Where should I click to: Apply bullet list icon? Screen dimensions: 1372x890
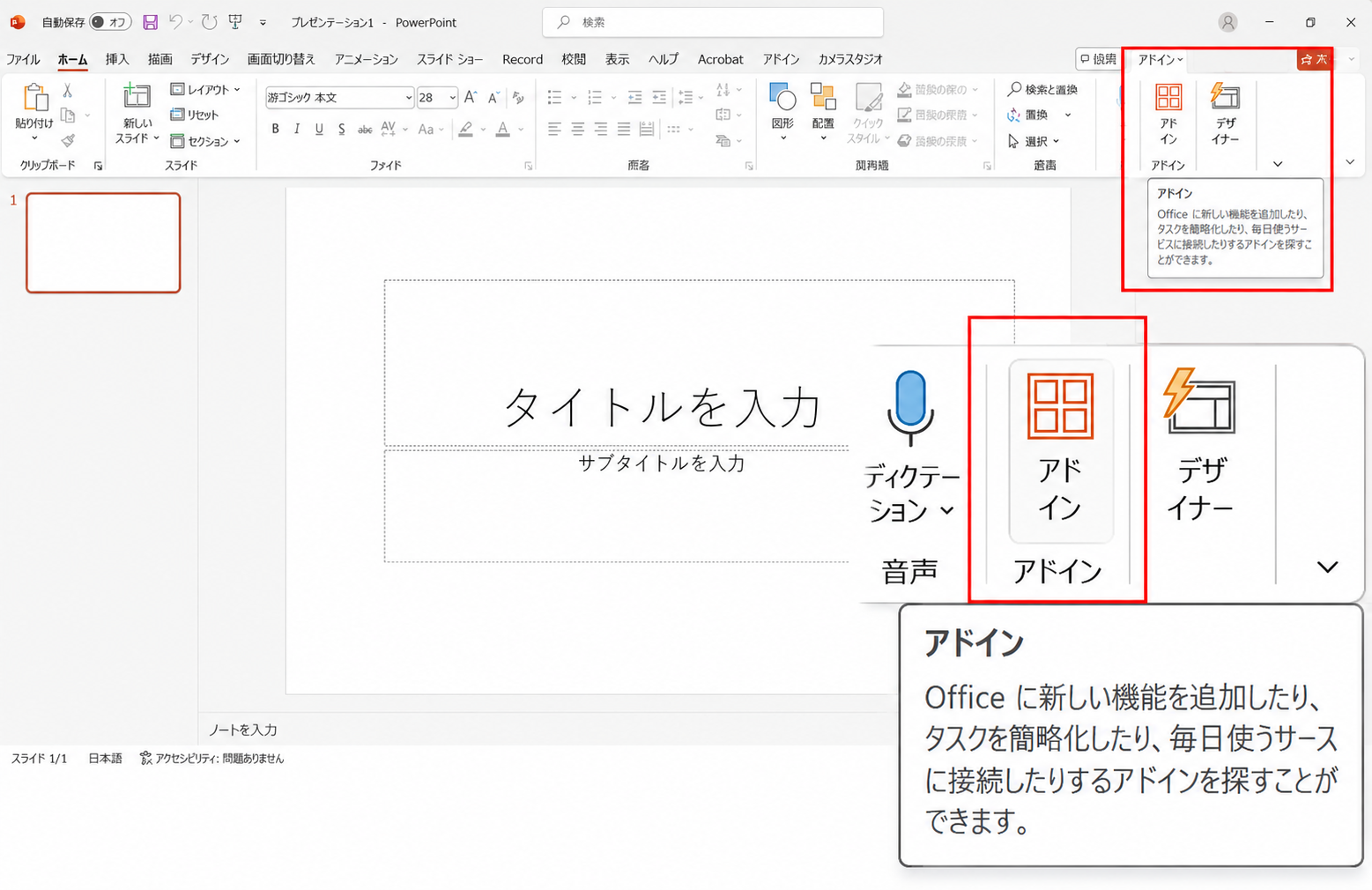pyautogui.click(x=554, y=97)
